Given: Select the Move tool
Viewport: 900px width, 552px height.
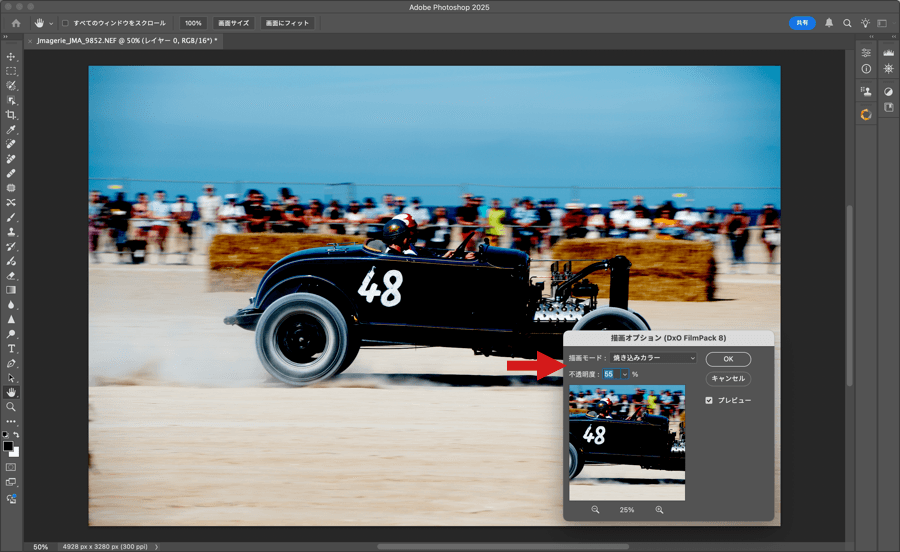Looking at the screenshot, I should point(11,57).
